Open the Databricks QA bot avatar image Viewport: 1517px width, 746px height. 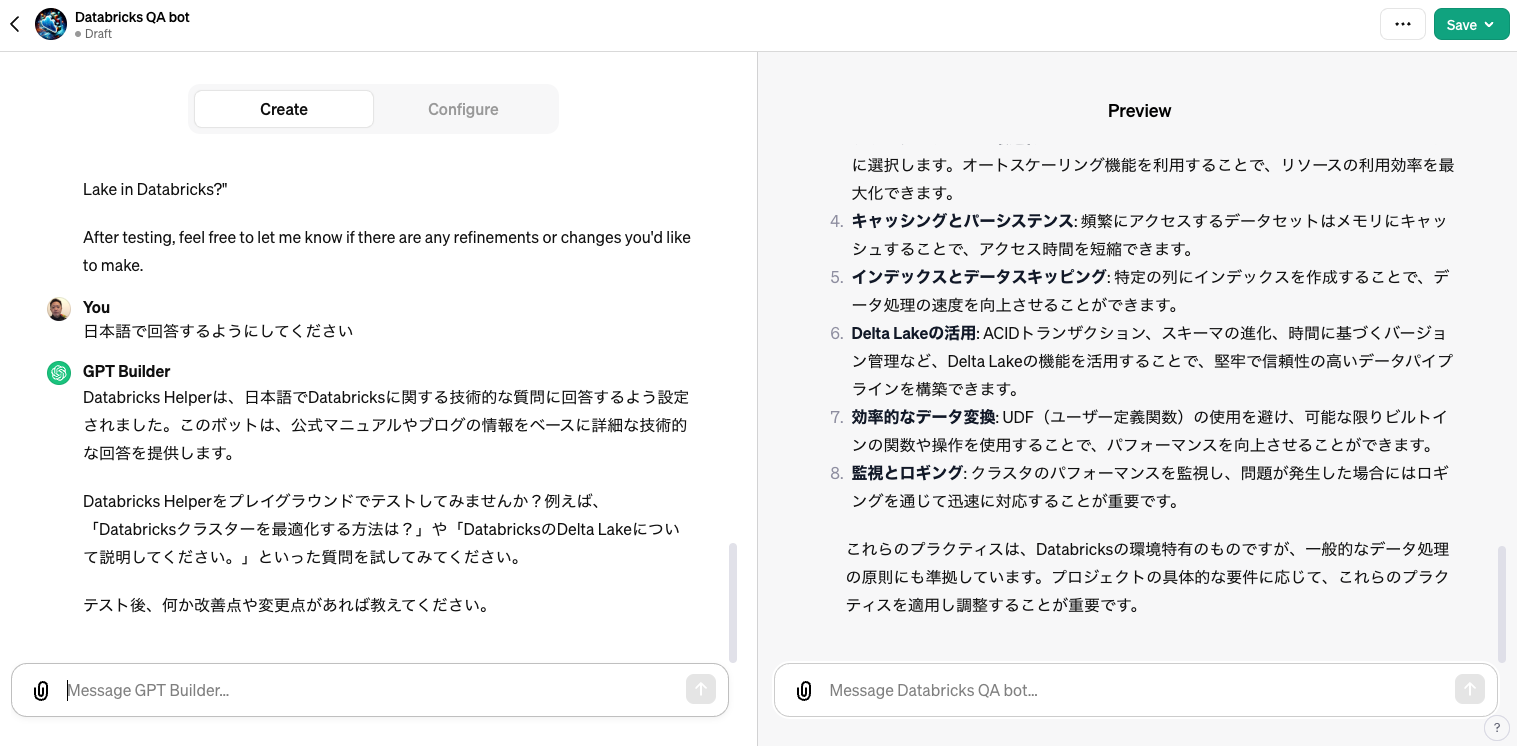[50, 24]
